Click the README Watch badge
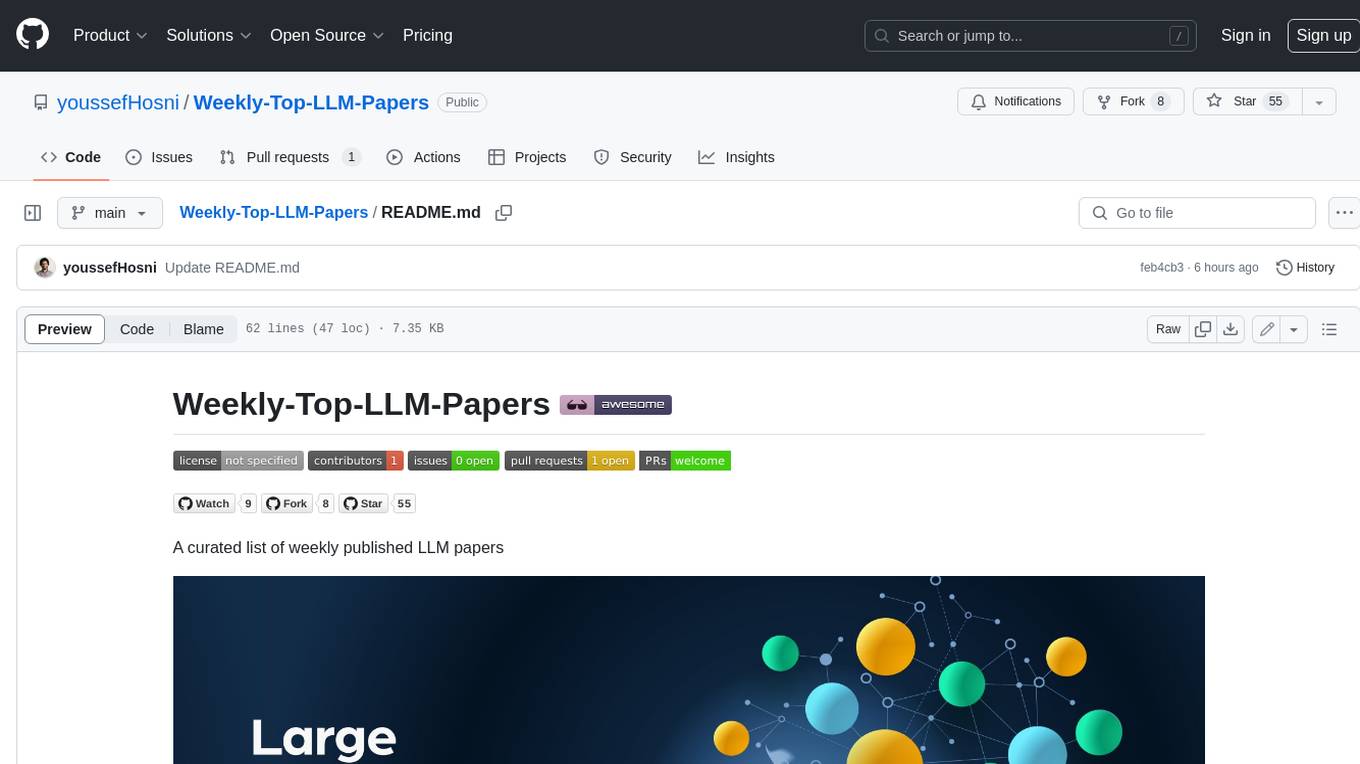Image resolution: width=1360 pixels, height=764 pixels. click(204, 504)
